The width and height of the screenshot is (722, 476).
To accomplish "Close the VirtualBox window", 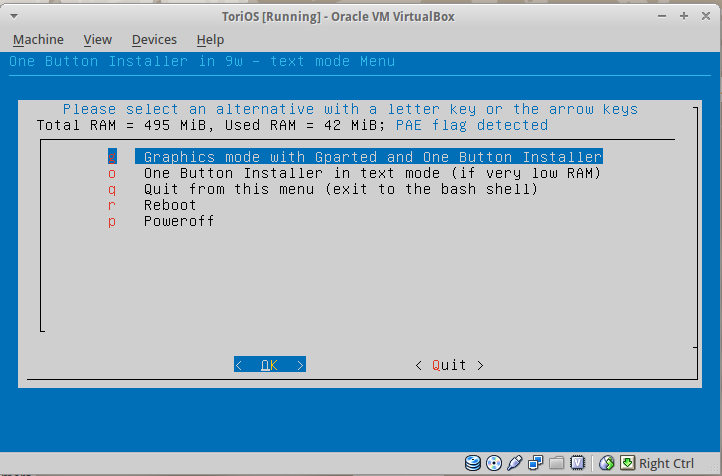I will pyautogui.click(x=705, y=16).
